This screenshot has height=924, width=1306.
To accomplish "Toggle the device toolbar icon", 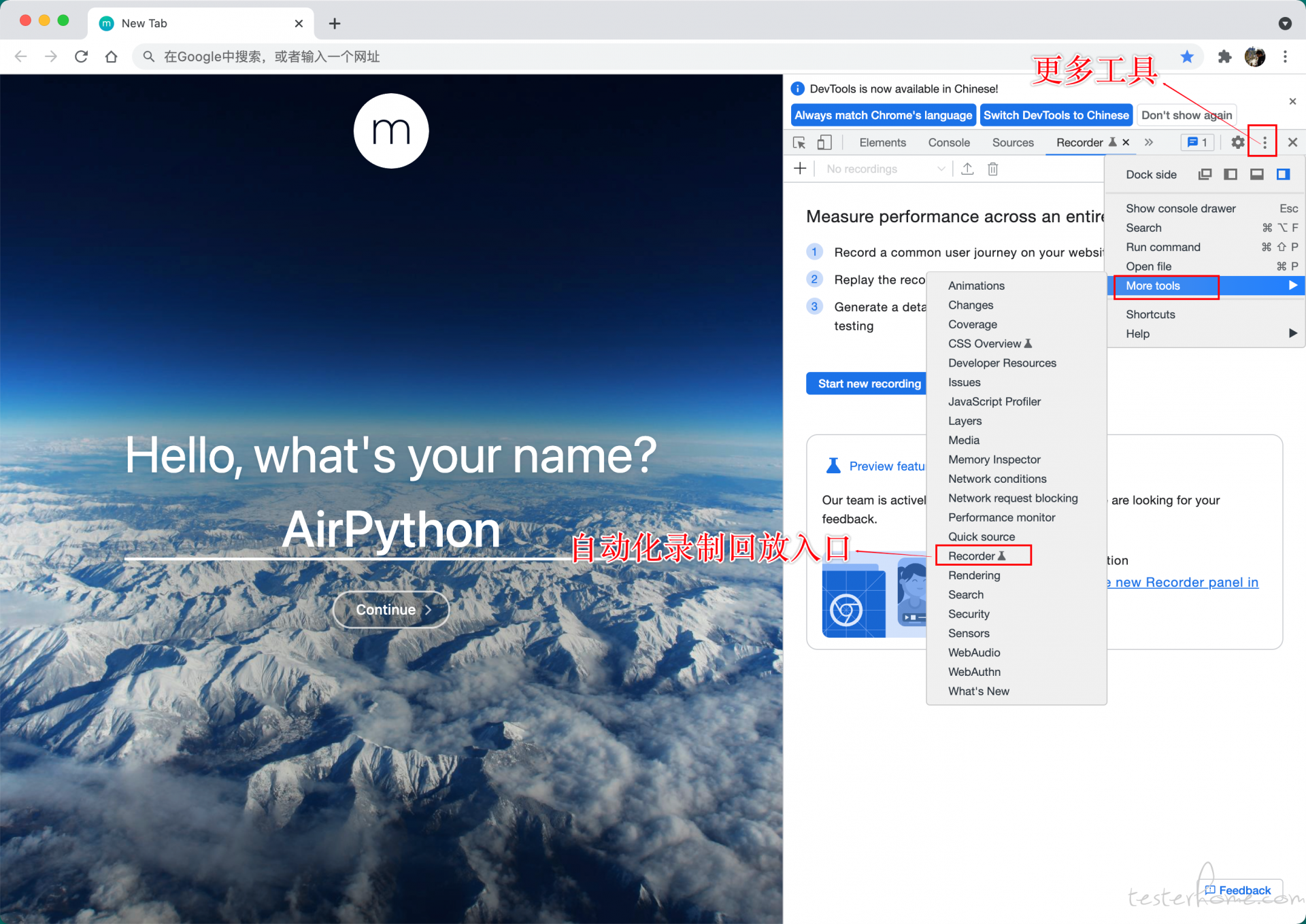I will click(824, 143).
